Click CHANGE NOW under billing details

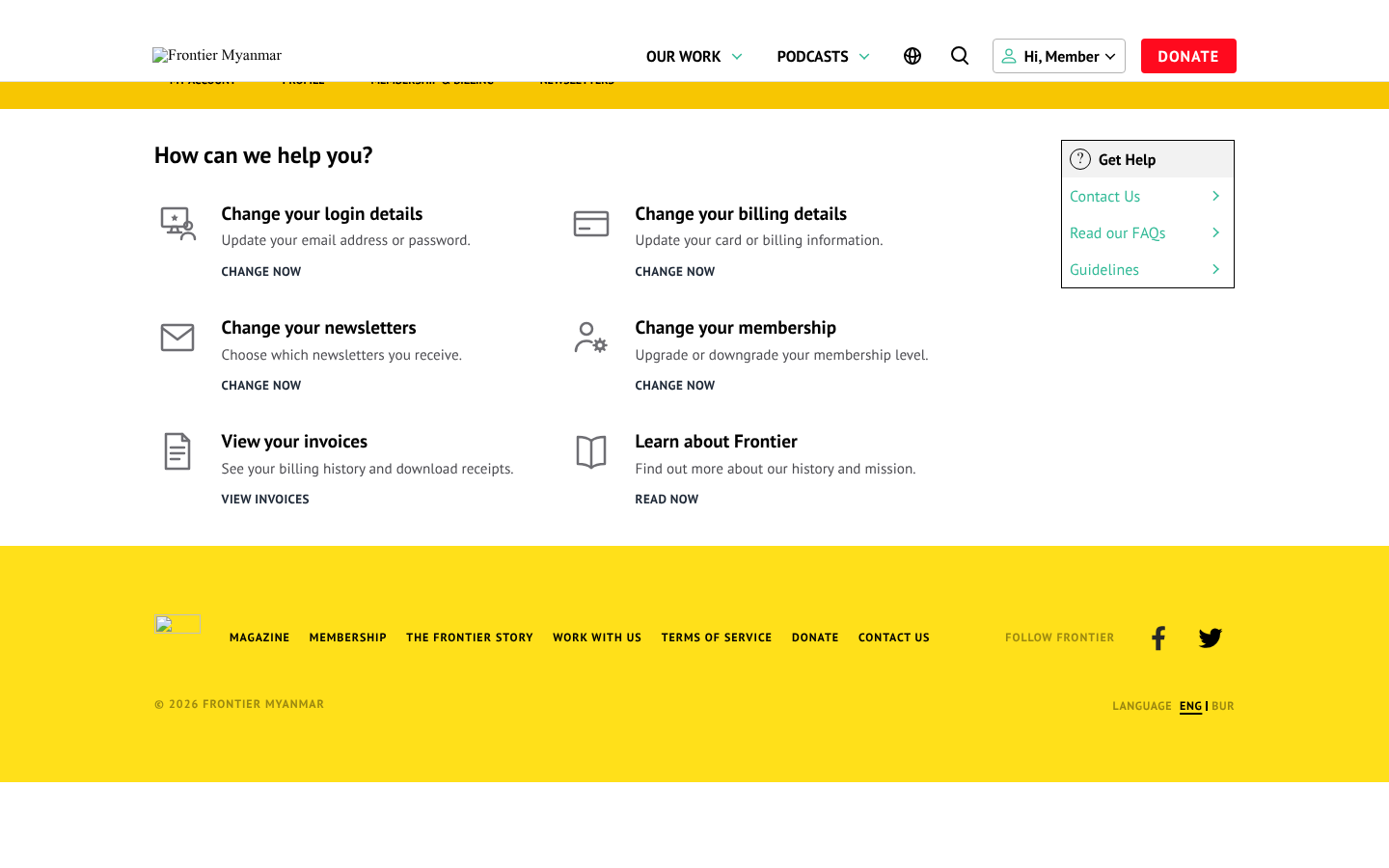[675, 271]
